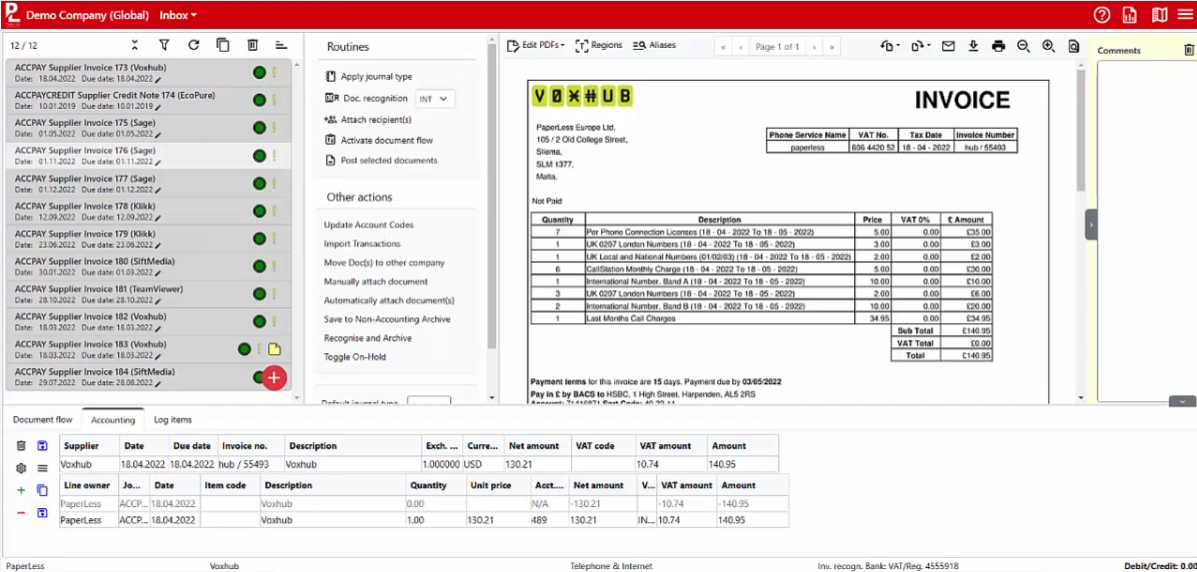1197x572 pixels.
Task: Switch to the Log items tab
Action: coord(173,419)
